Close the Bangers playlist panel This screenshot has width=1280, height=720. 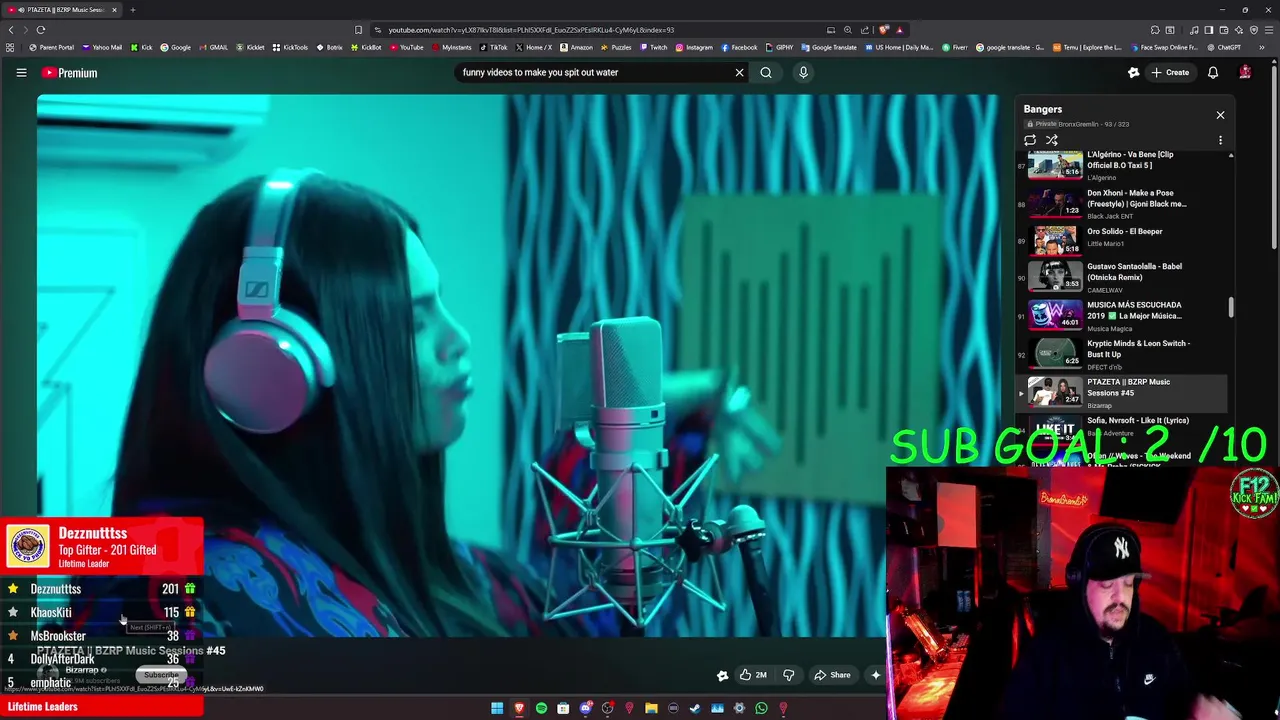pos(1220,115)
